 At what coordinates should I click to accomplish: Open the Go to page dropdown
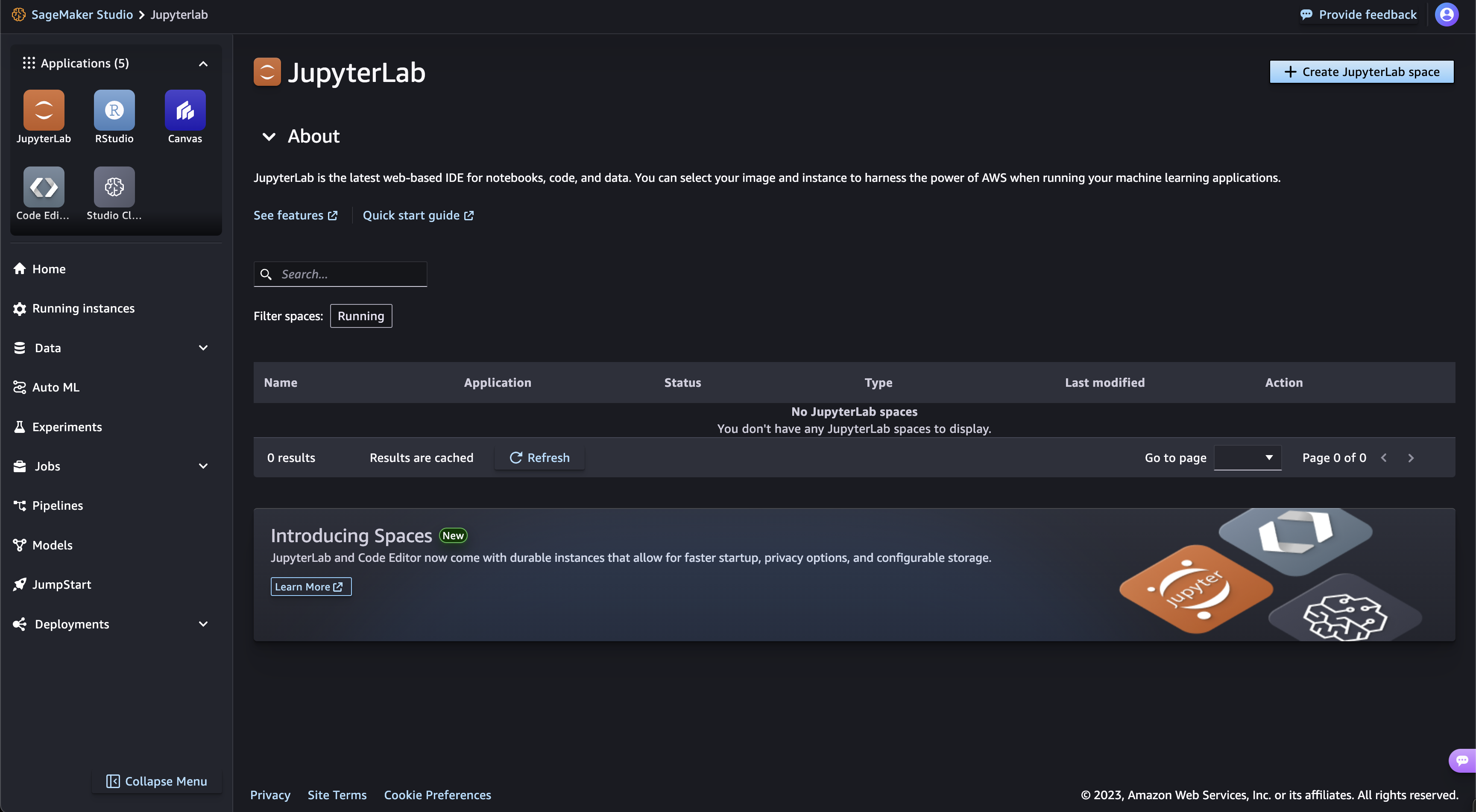1248,458
